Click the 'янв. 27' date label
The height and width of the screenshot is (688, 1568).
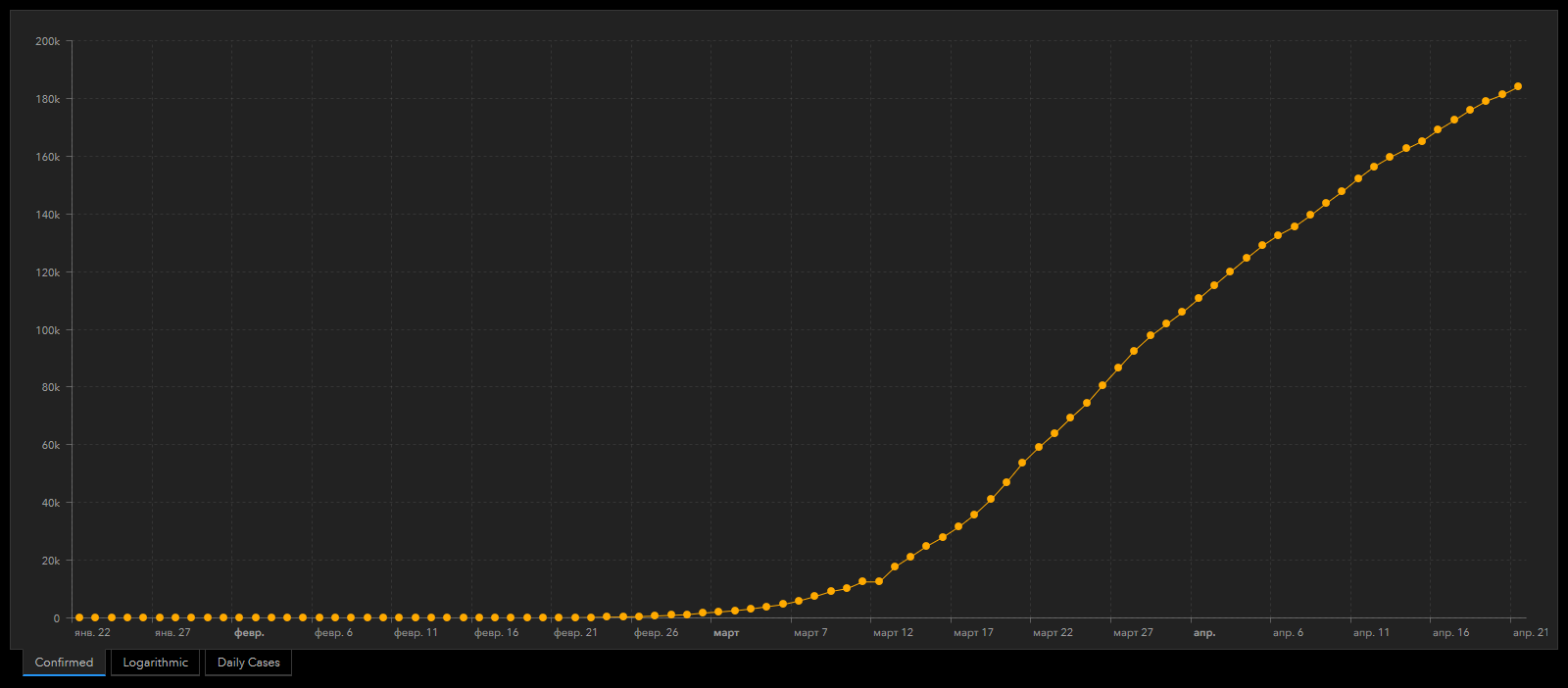[172, 633]
